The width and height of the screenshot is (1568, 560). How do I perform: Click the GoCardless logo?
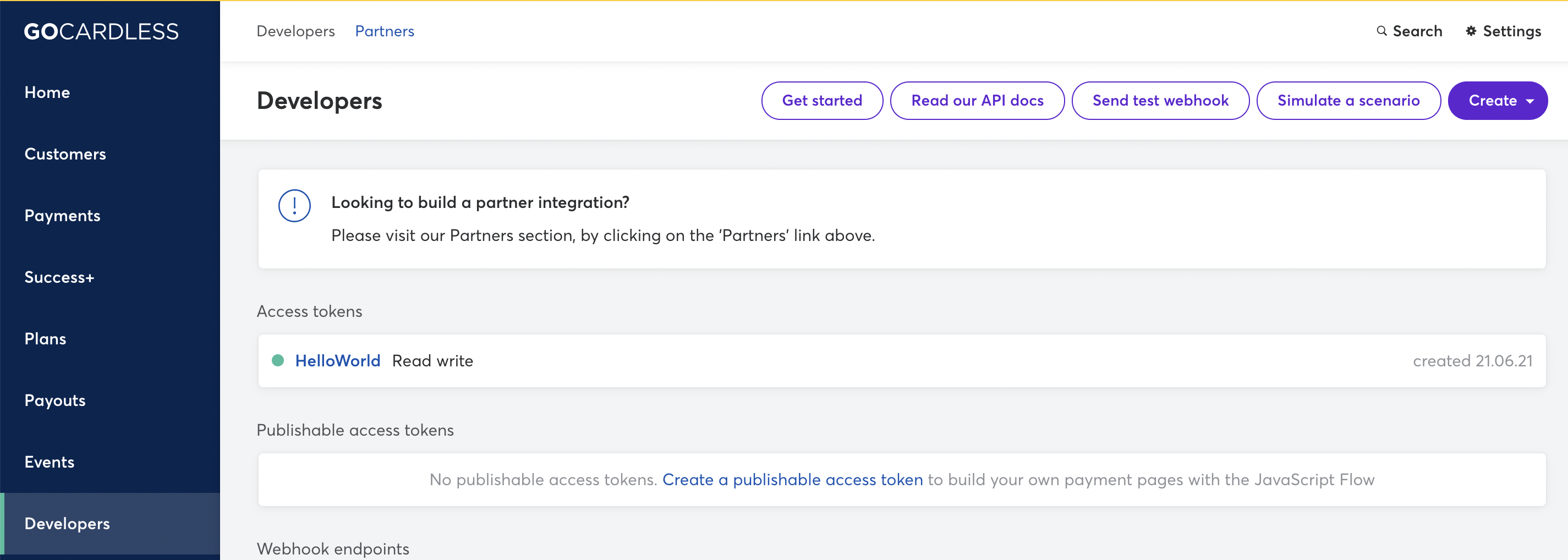[101, 32]
